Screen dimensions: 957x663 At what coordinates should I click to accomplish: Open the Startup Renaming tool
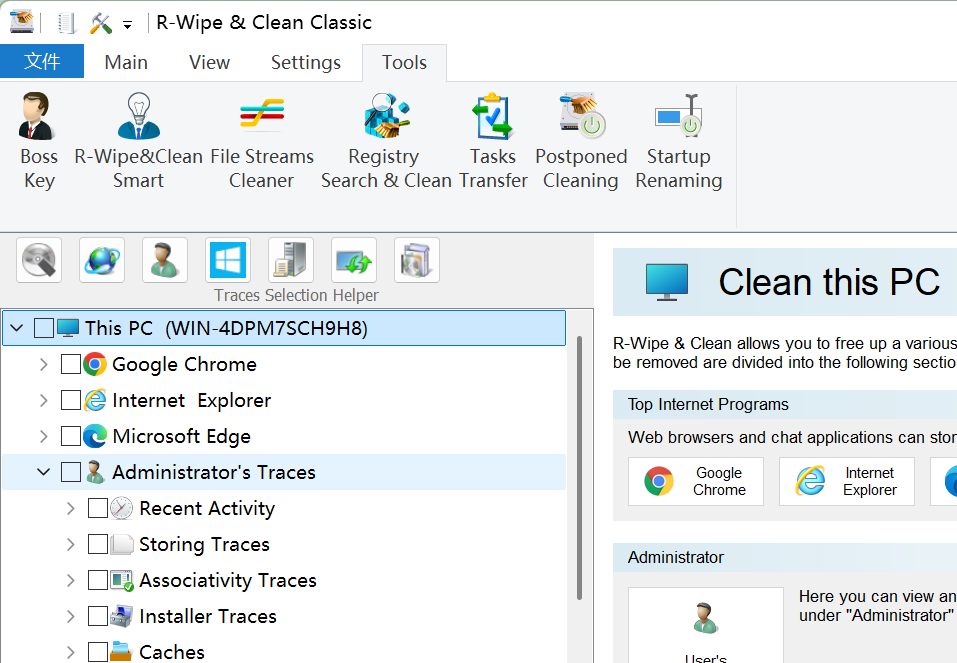pyautogui.click(x=678, y=140)
